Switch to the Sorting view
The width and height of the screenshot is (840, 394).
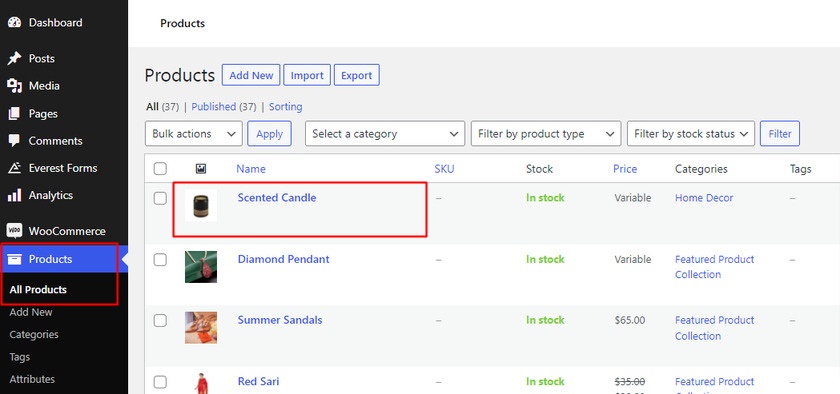tap(286, 107)
